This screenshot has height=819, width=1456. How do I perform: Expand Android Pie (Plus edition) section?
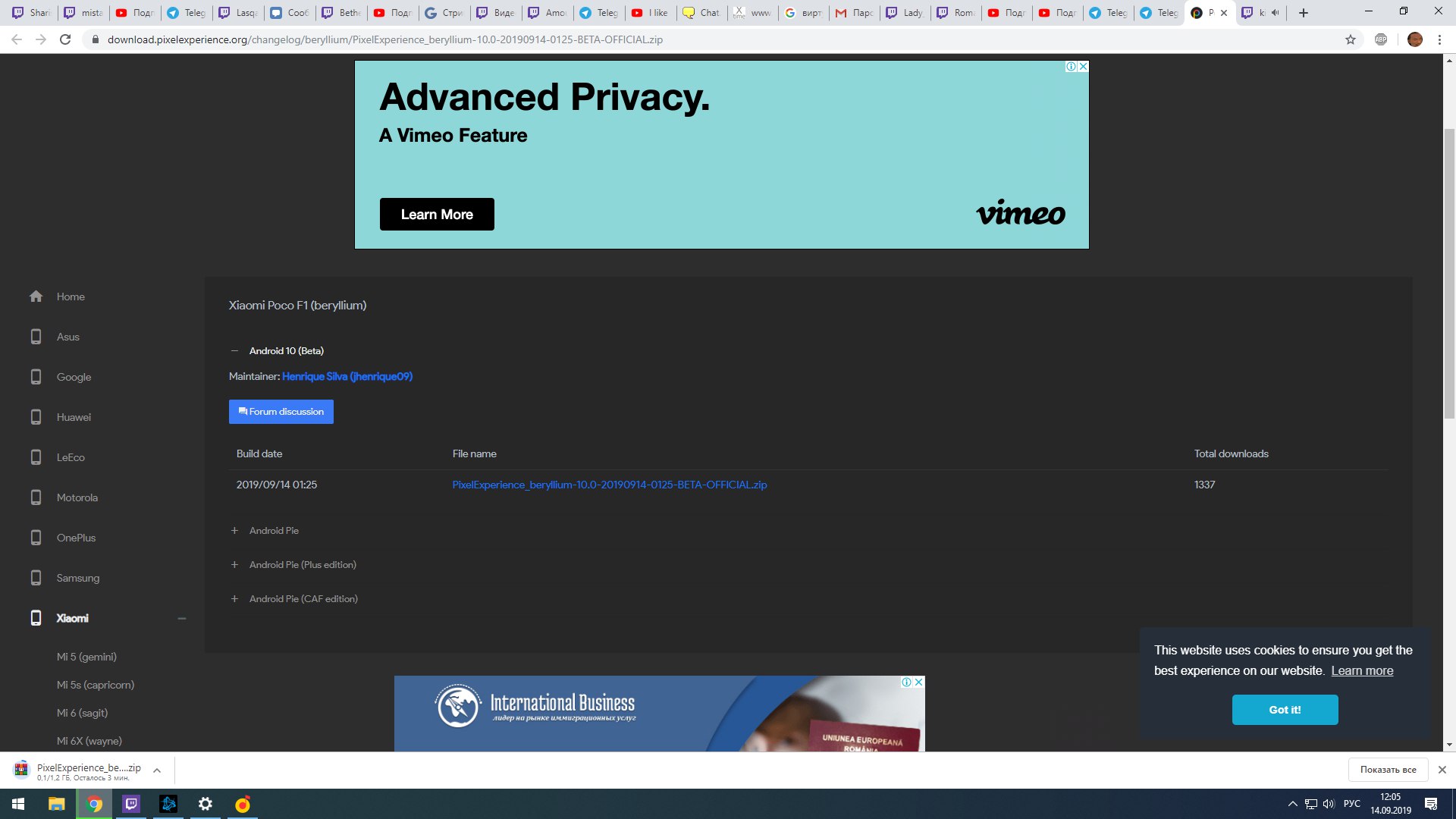[x=234, y=565]
